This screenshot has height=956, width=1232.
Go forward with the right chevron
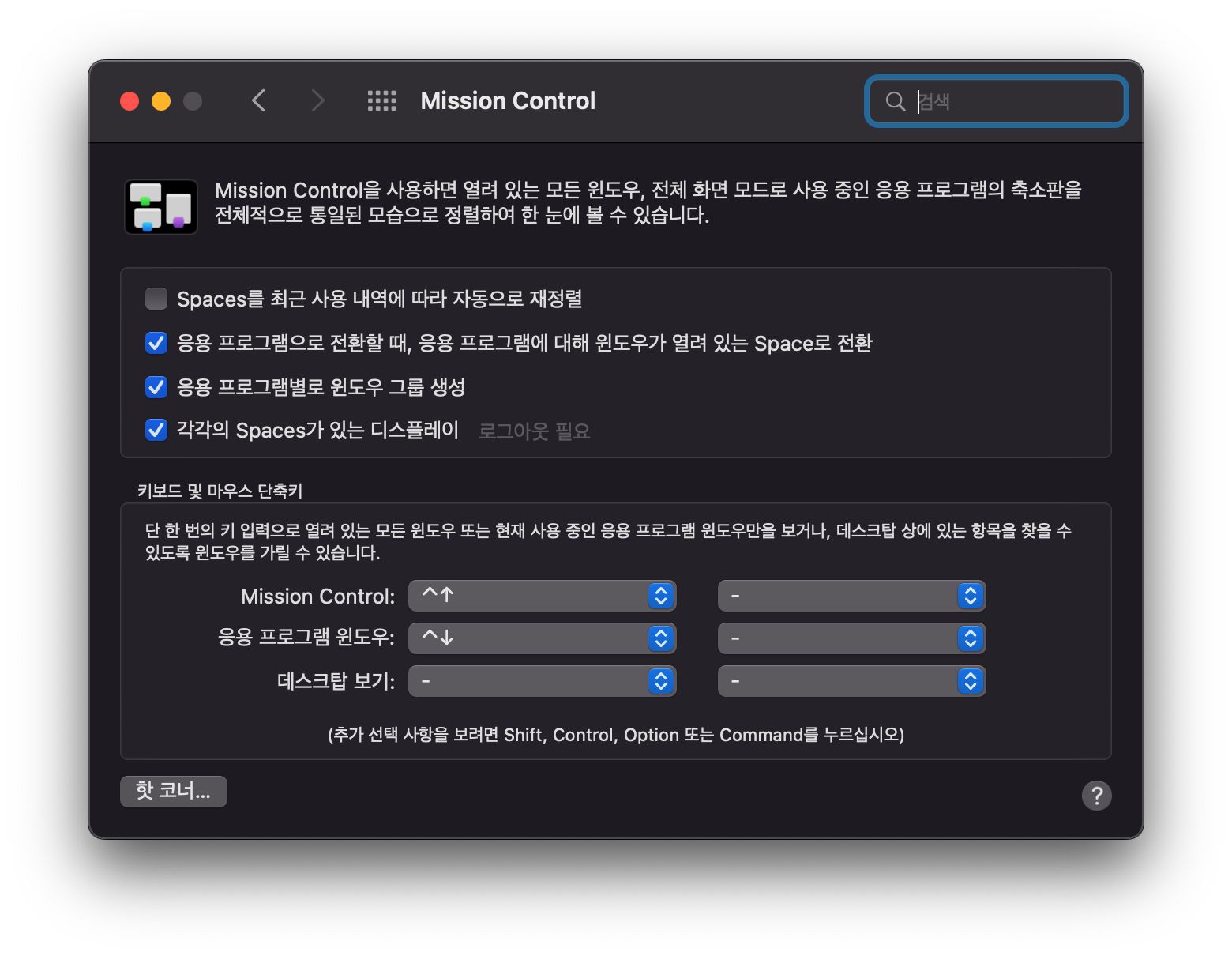317,100
